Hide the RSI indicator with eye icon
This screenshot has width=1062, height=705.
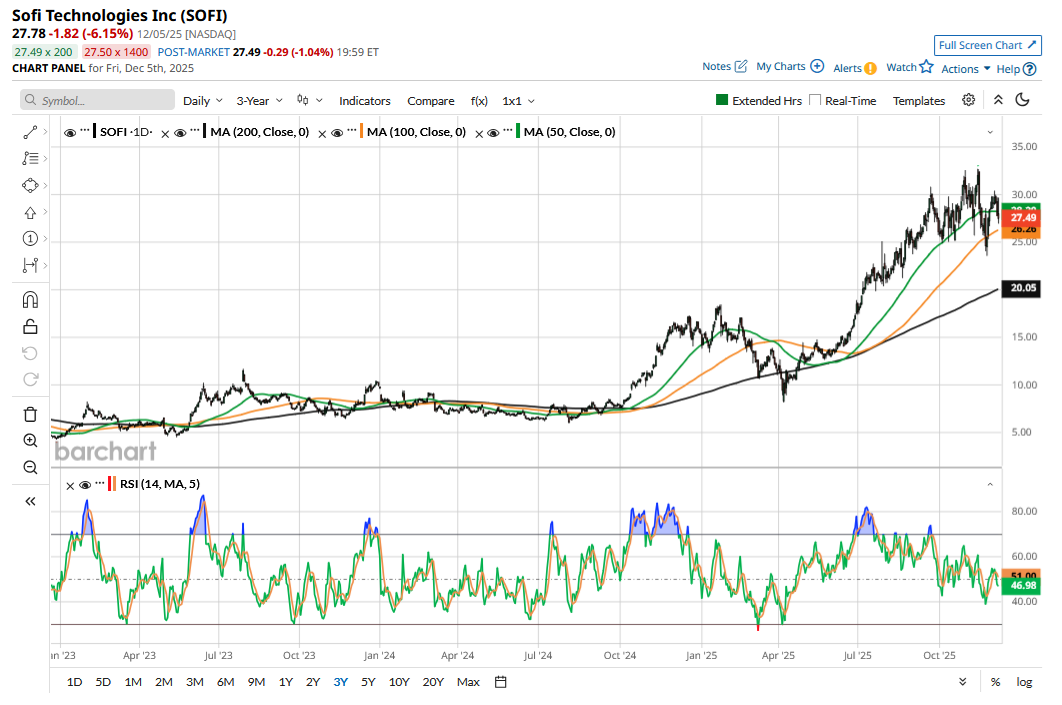coord(86,485)
